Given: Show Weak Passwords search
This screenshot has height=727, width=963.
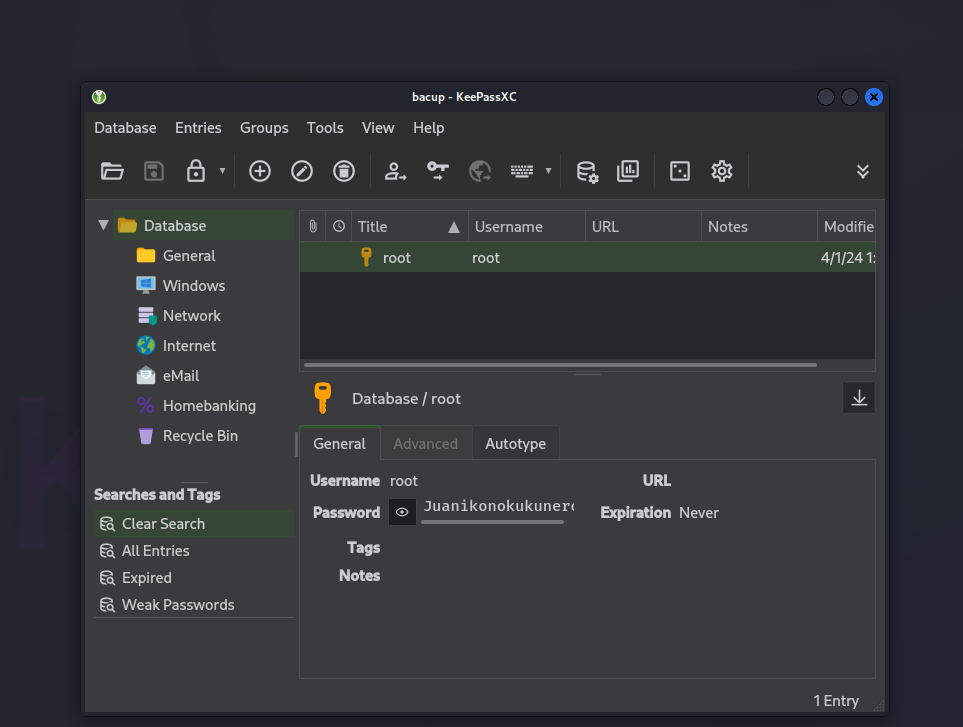Looking at the screenshot, I should pos(194,605).
